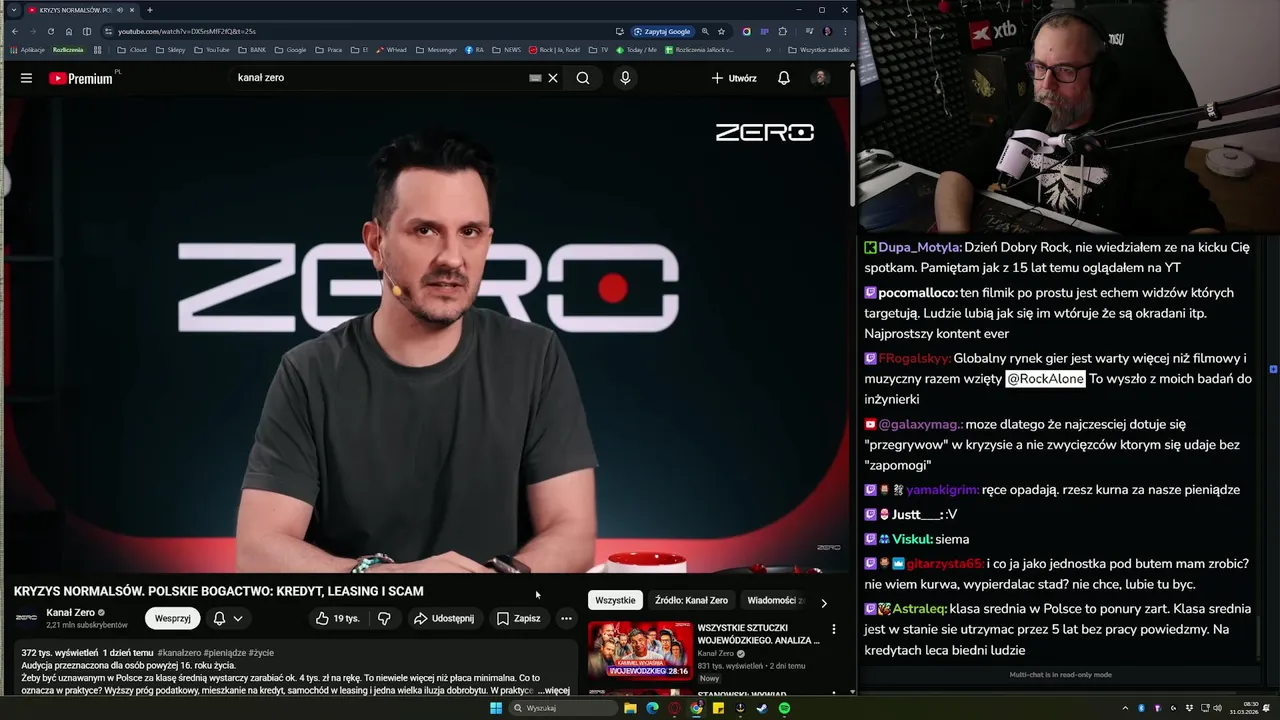Share the video via Udostępnij
Viewport: 1280px width, 720px height.
point(444,619)
